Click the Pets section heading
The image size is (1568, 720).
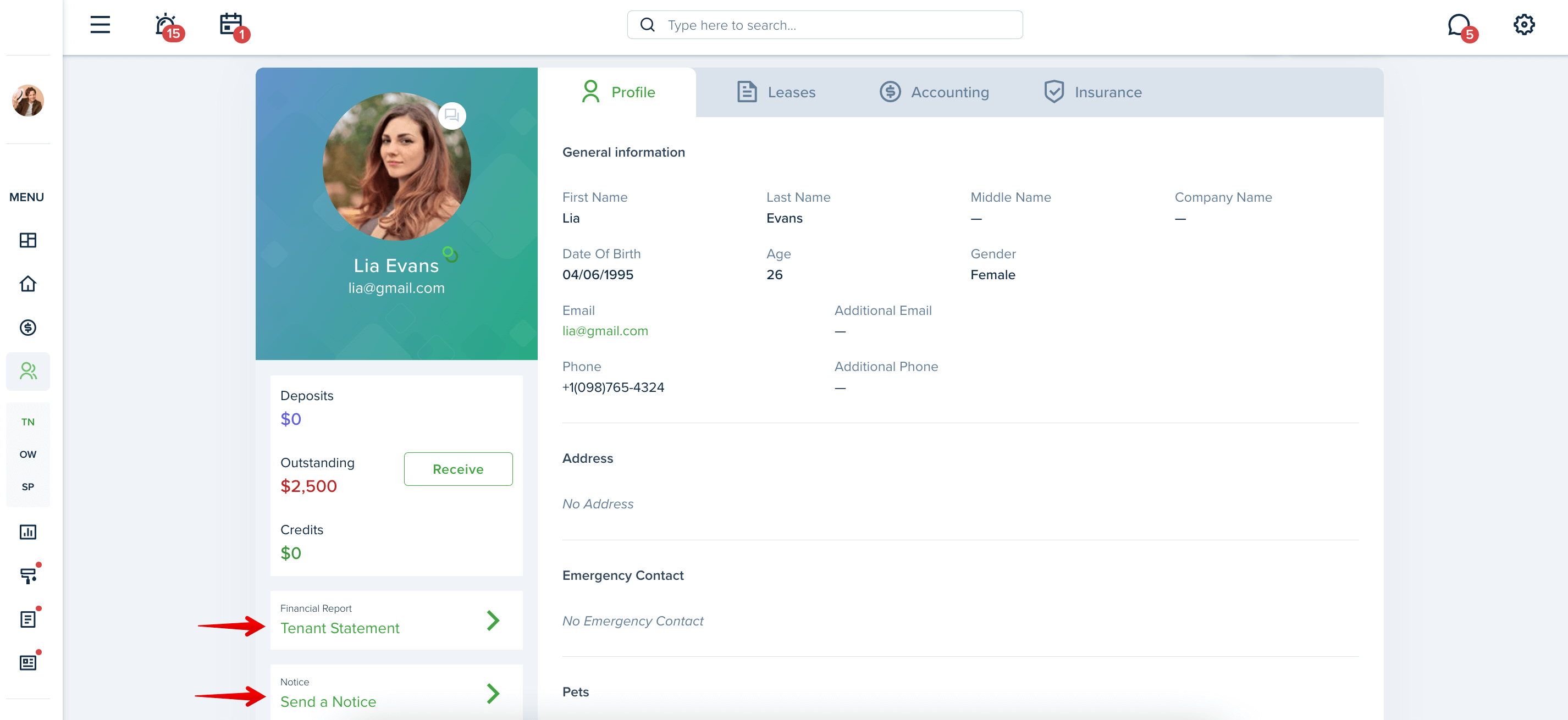point(575,692)
